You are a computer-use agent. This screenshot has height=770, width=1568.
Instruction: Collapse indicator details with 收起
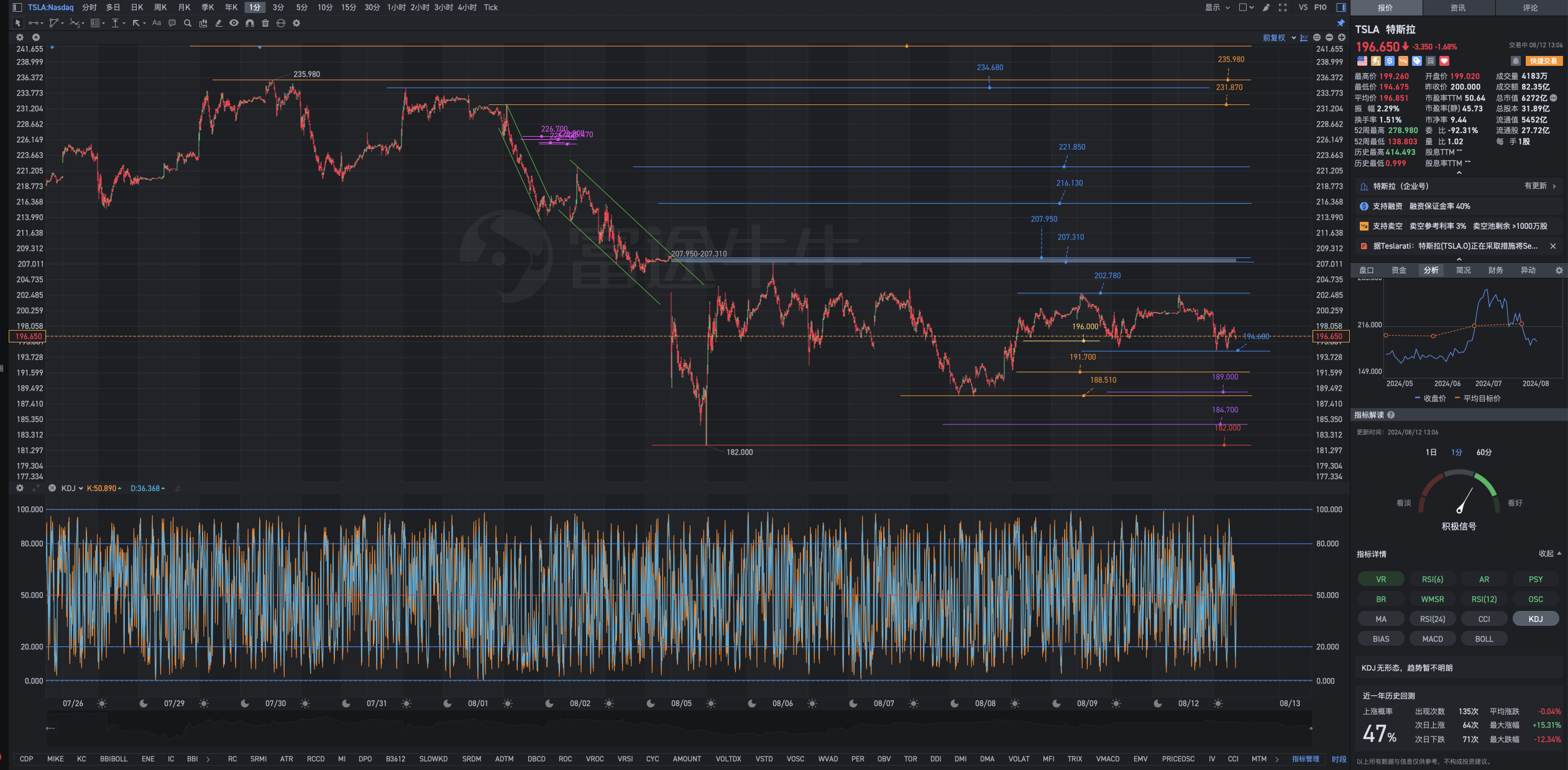1550,554
